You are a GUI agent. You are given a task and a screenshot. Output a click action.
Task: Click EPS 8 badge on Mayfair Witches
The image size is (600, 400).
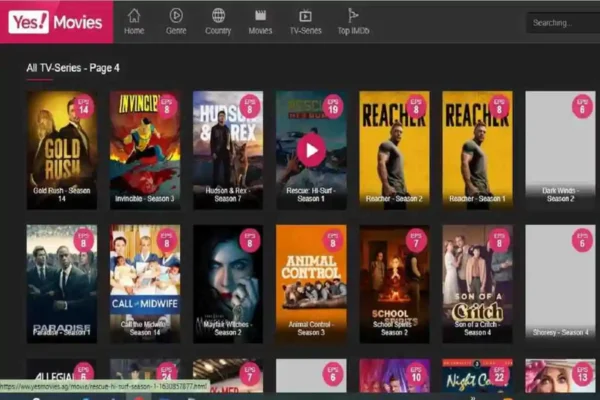(250, 240)
